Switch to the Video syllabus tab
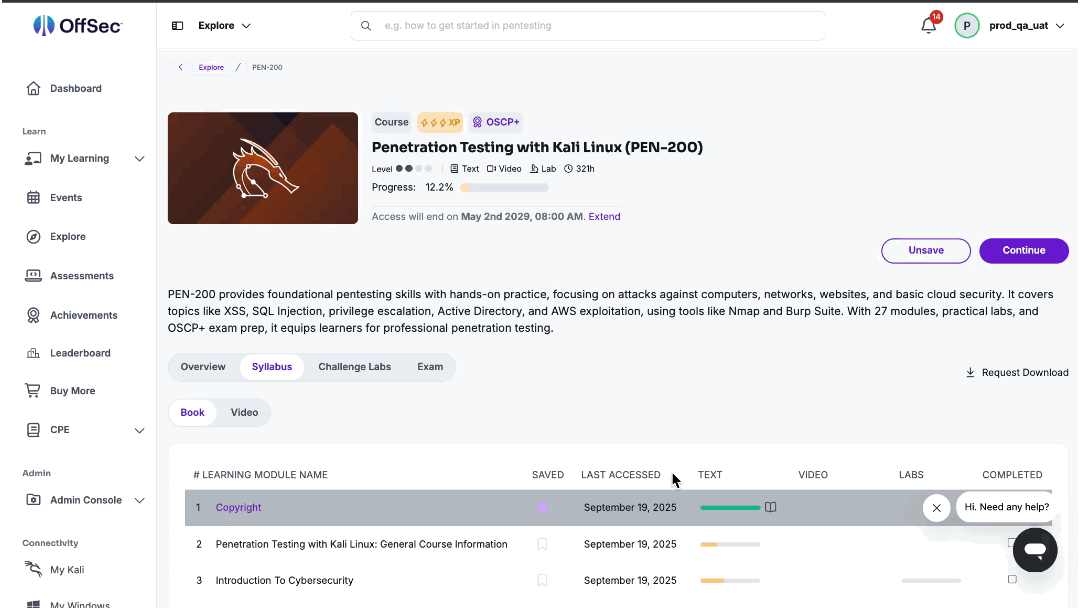 244,412
